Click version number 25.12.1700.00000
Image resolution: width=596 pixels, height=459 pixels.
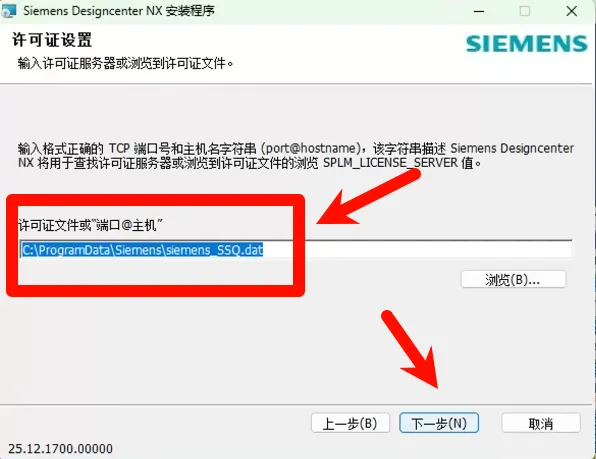click(x=60, y=449)
